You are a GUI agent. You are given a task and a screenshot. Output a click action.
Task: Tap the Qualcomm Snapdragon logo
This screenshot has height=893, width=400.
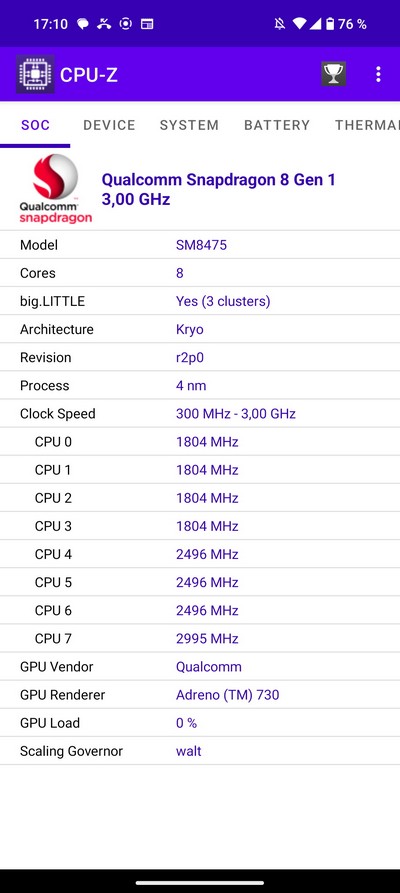pyautogui.click(x=55, y=189)
